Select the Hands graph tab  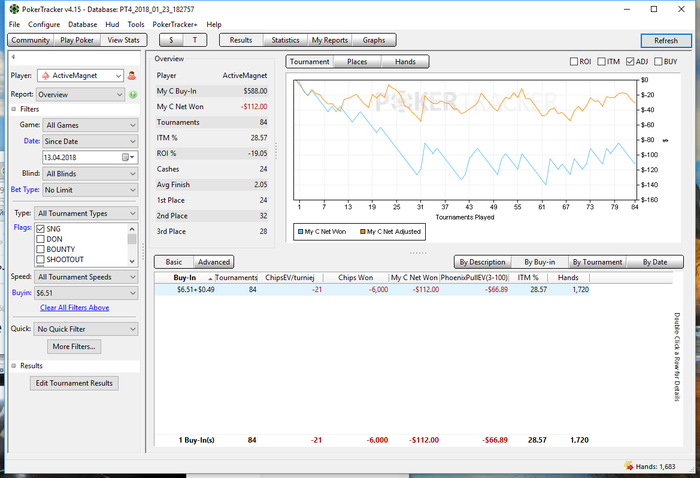tap(405, 62)
